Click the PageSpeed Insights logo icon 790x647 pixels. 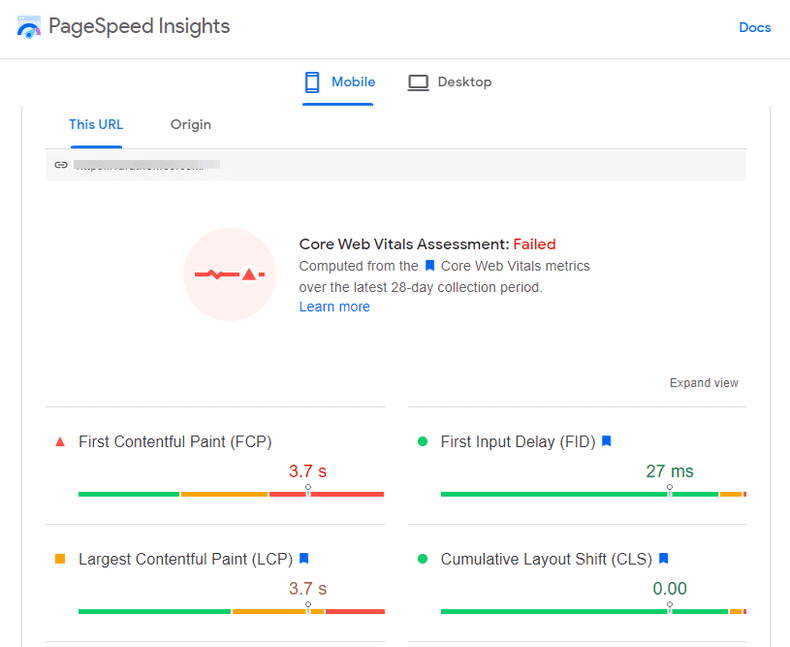[x=29, y=27]
